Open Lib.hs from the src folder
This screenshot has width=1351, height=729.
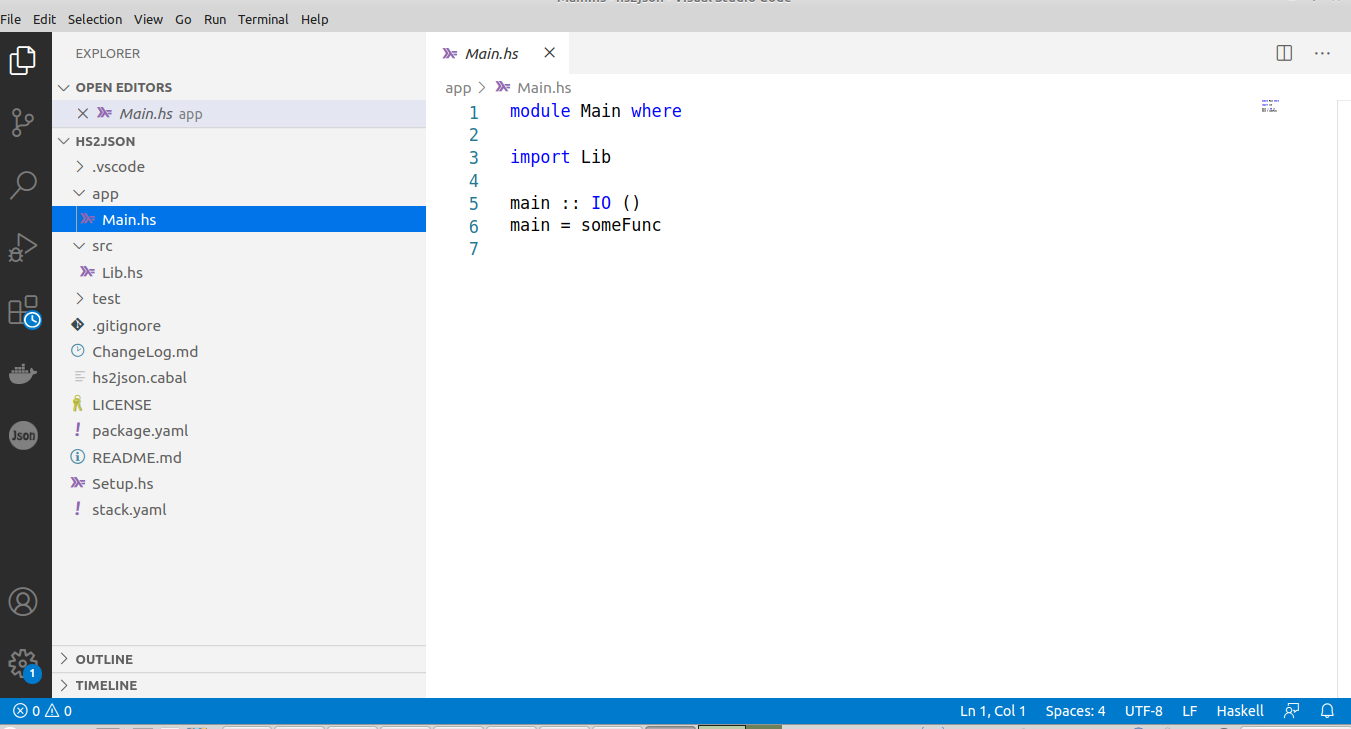(x=239, y=273)
